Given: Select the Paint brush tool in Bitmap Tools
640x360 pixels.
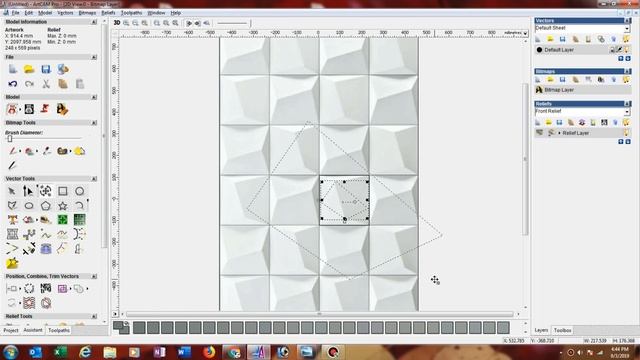Looking at the screenshot, I should point(12,151).
